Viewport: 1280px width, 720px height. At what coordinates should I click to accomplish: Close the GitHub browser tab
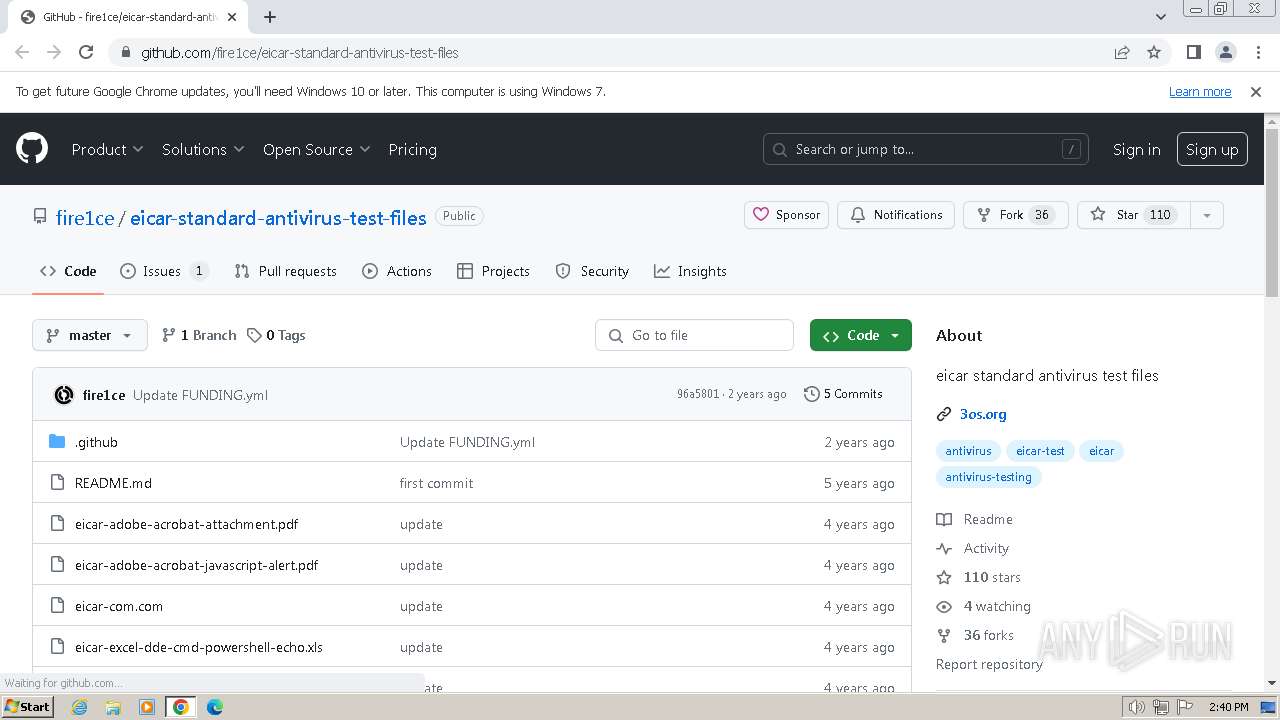click(x=232, y=17)
